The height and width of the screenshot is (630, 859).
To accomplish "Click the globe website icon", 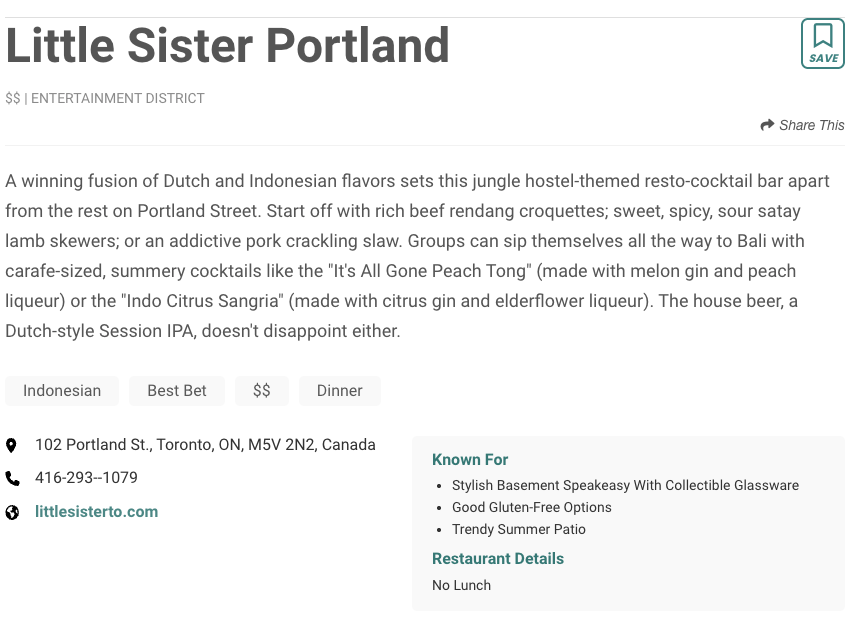I will pos(12,512).
